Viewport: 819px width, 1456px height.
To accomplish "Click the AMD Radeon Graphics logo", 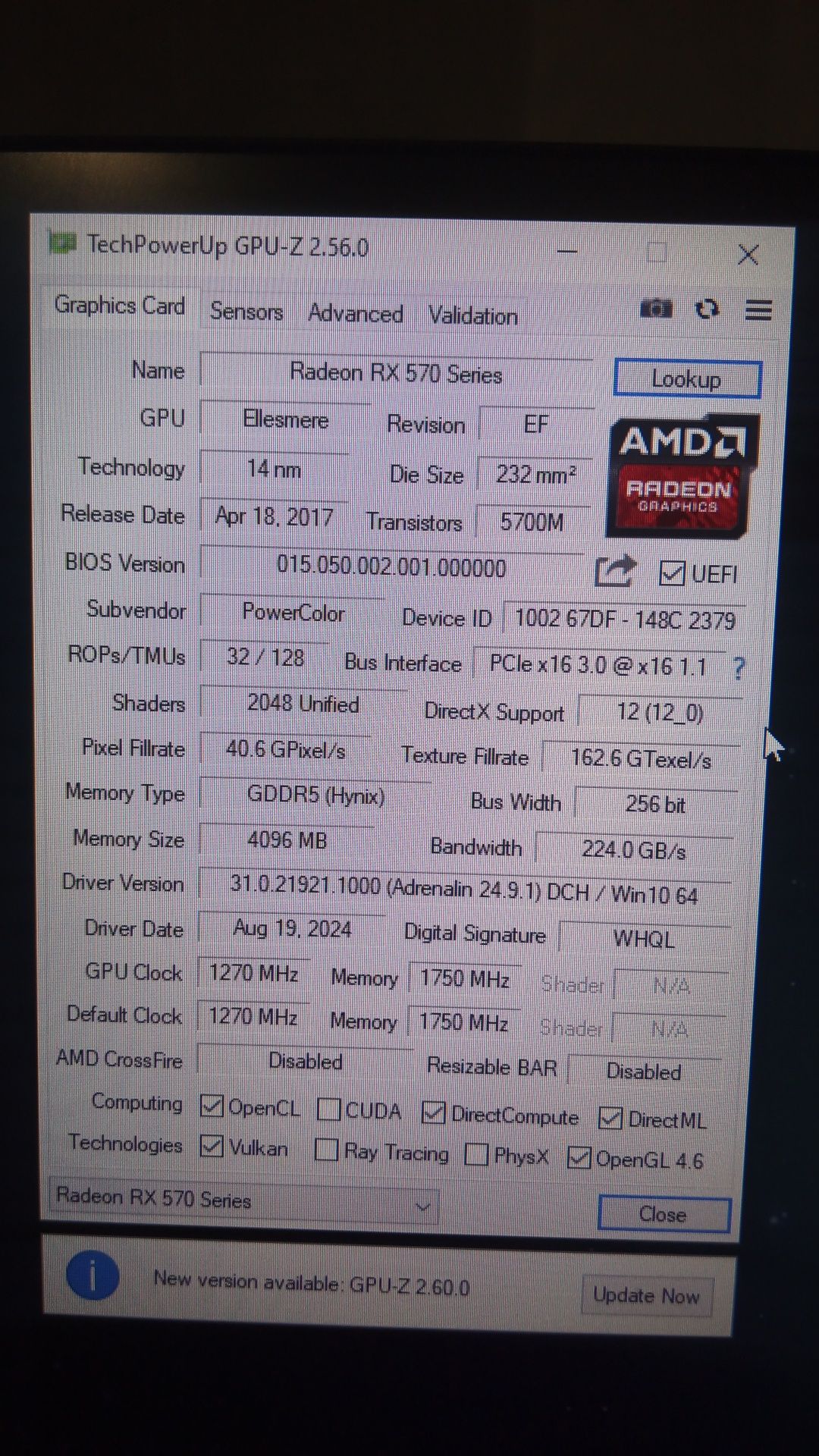I will click(x=681, y=477).
